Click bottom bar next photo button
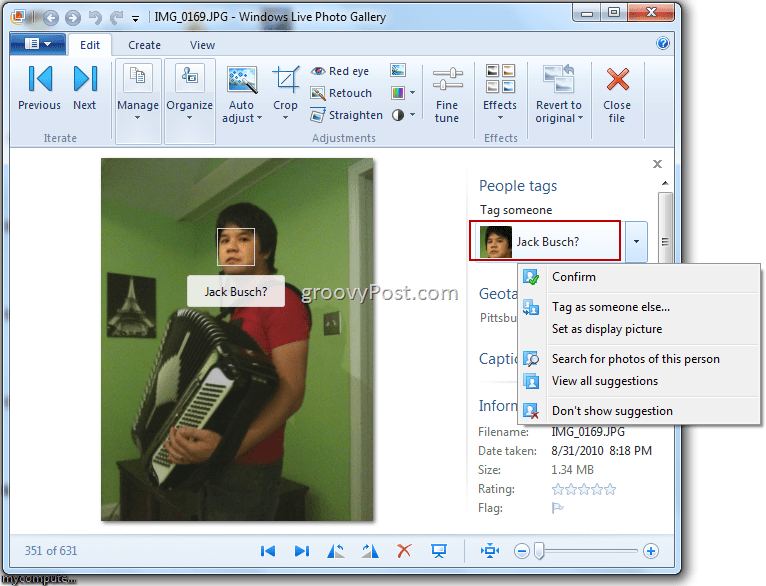766x586 pixels. pyautogui.click(x=301, y=551)
